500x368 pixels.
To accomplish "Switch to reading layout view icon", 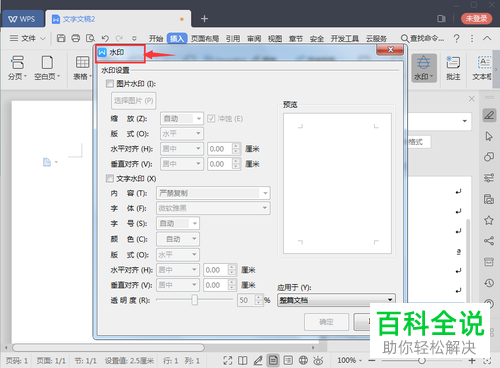I will tap(243, 360).
